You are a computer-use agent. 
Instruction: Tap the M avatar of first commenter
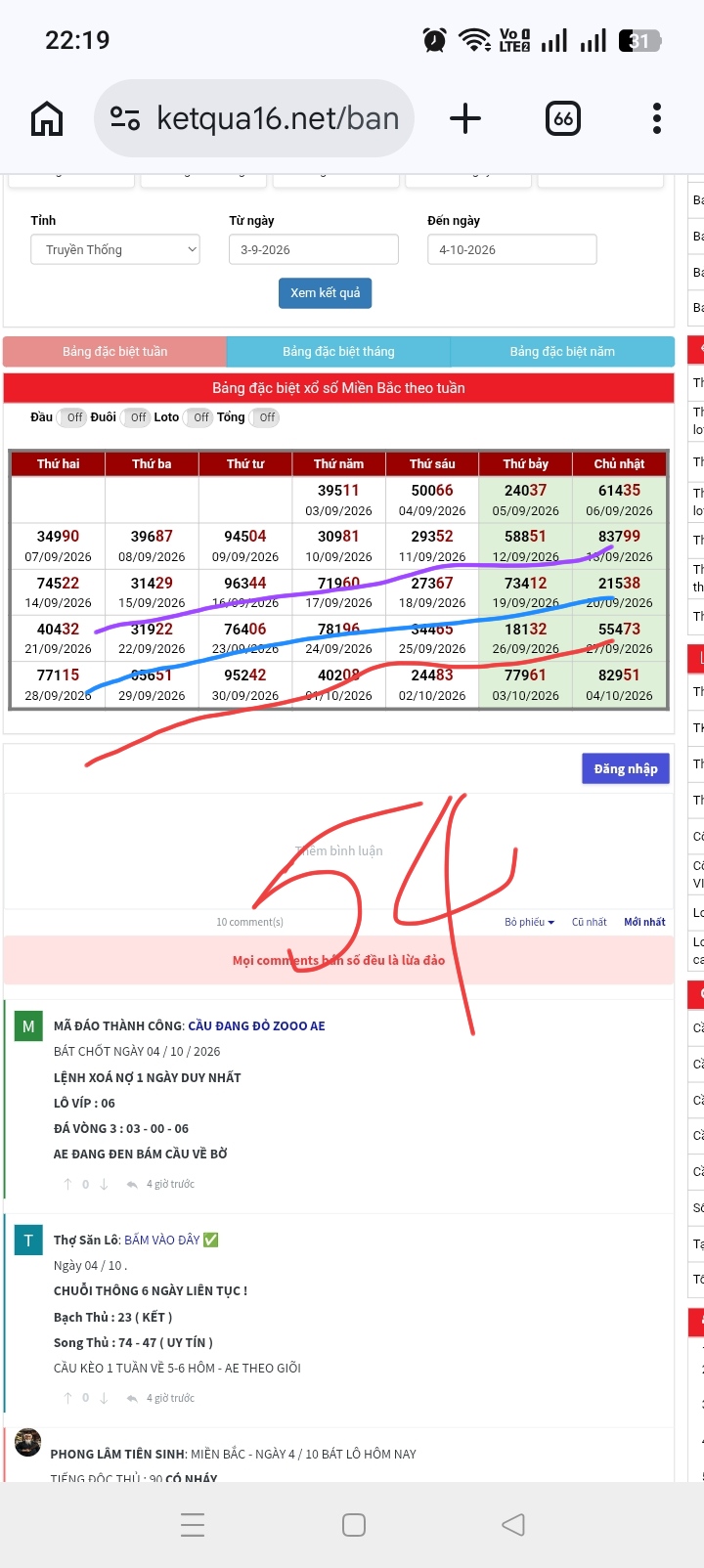point(28,1026)
